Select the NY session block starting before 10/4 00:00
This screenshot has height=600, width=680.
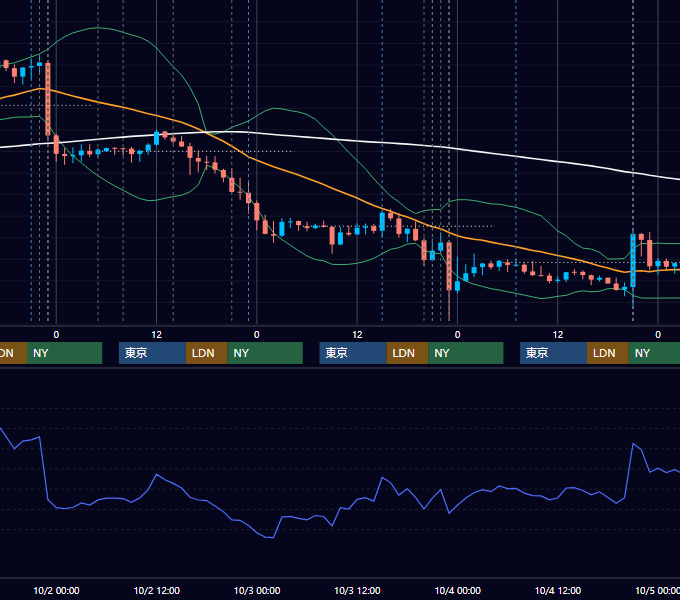click(x=466, y=353)
